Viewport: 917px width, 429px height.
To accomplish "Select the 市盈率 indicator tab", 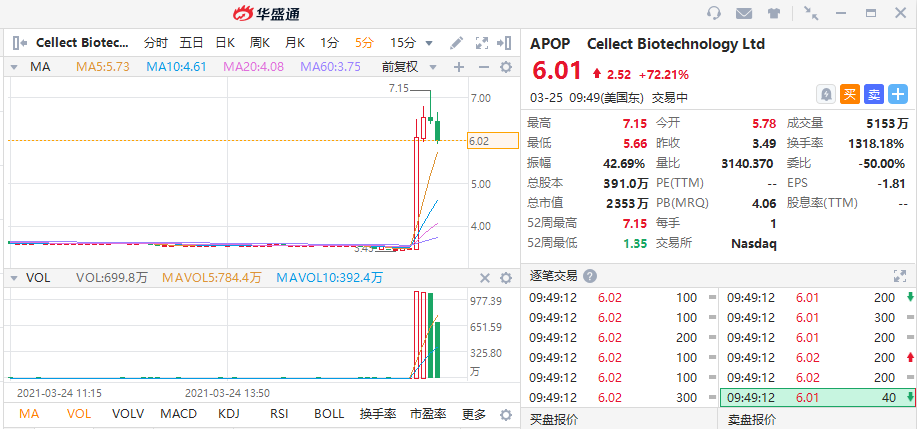I will point(428,414).
